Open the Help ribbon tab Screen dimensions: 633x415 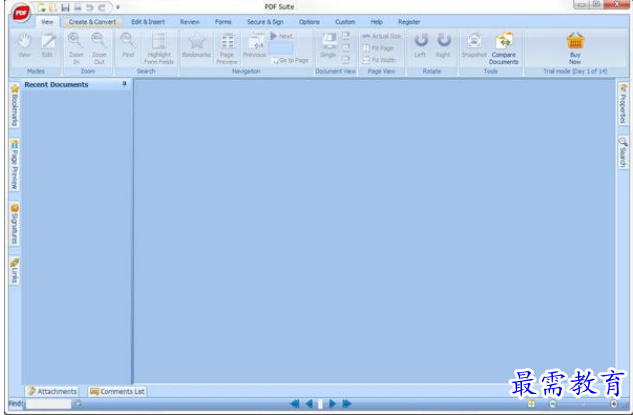[376, 22]
